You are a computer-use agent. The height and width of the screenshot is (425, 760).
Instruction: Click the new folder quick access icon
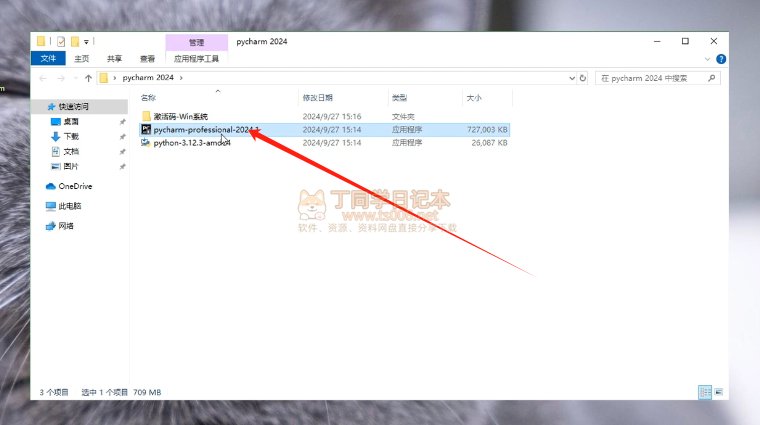[75, 42]
